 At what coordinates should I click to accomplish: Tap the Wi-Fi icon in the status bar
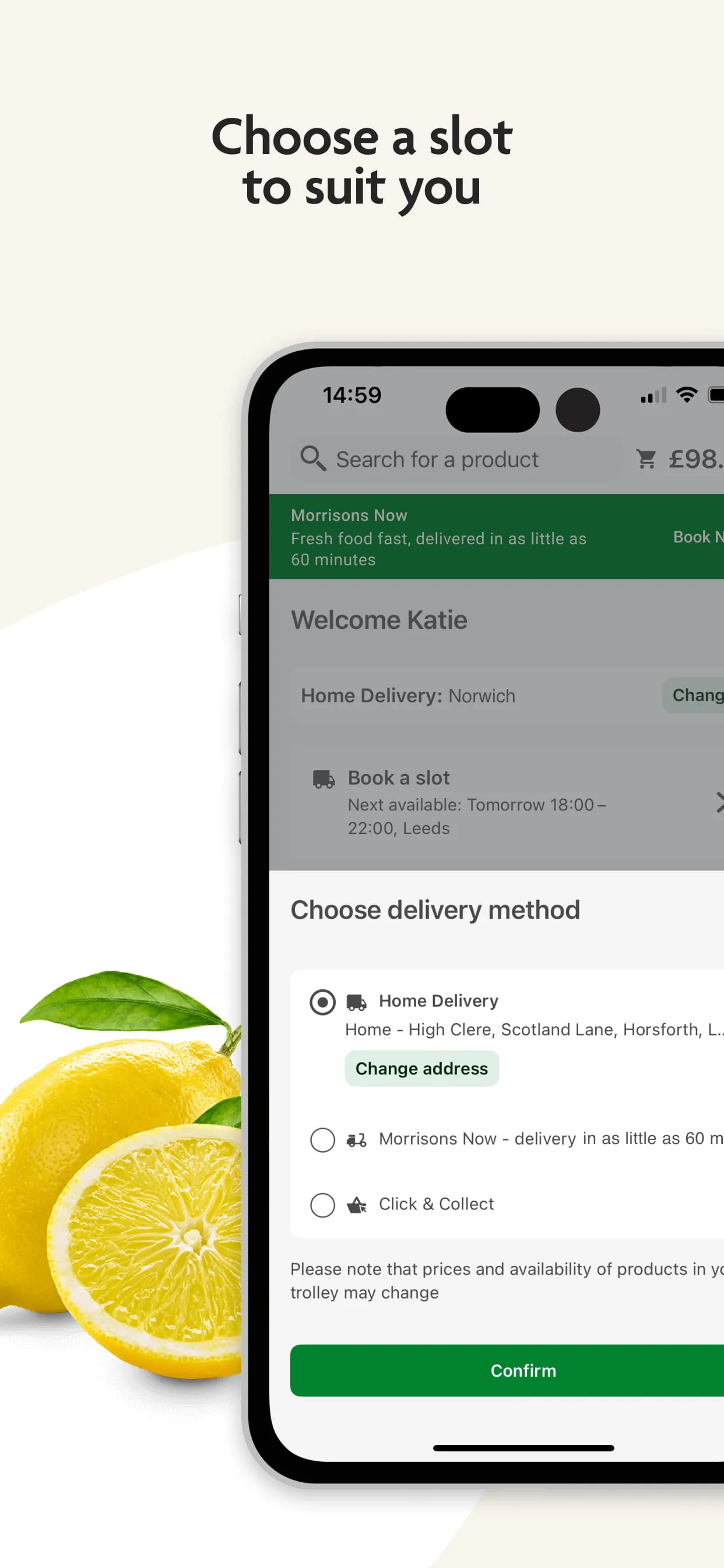[x=687, y=395]
